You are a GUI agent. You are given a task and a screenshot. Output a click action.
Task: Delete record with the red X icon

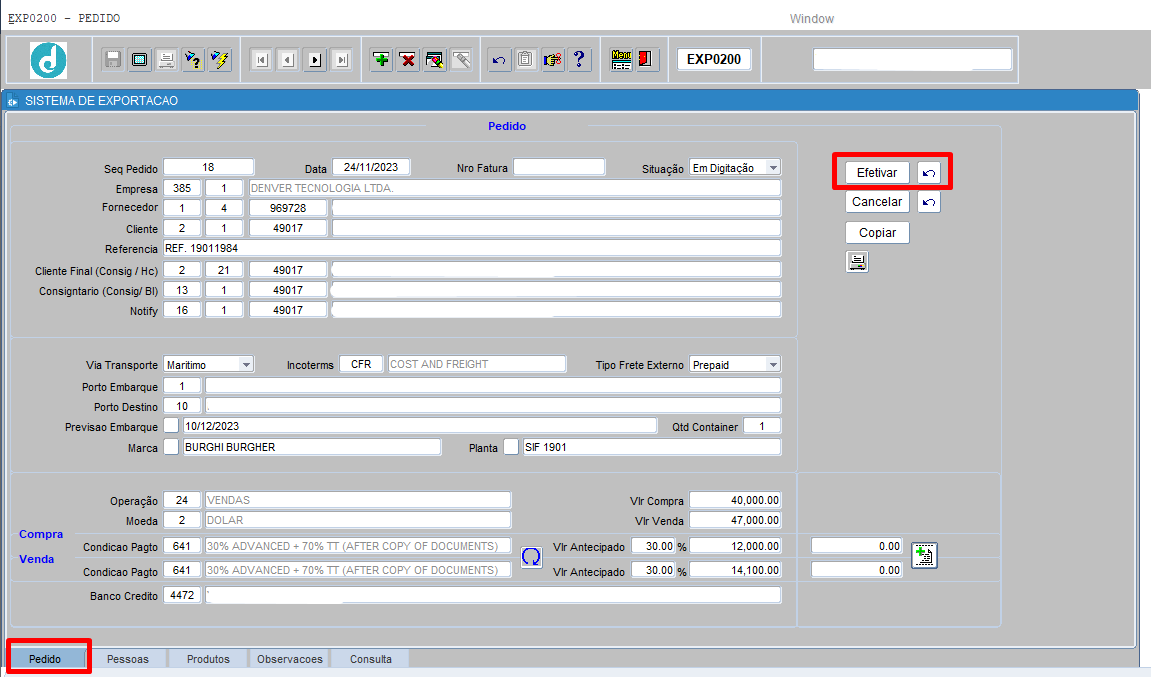click(x=407, y=59)
